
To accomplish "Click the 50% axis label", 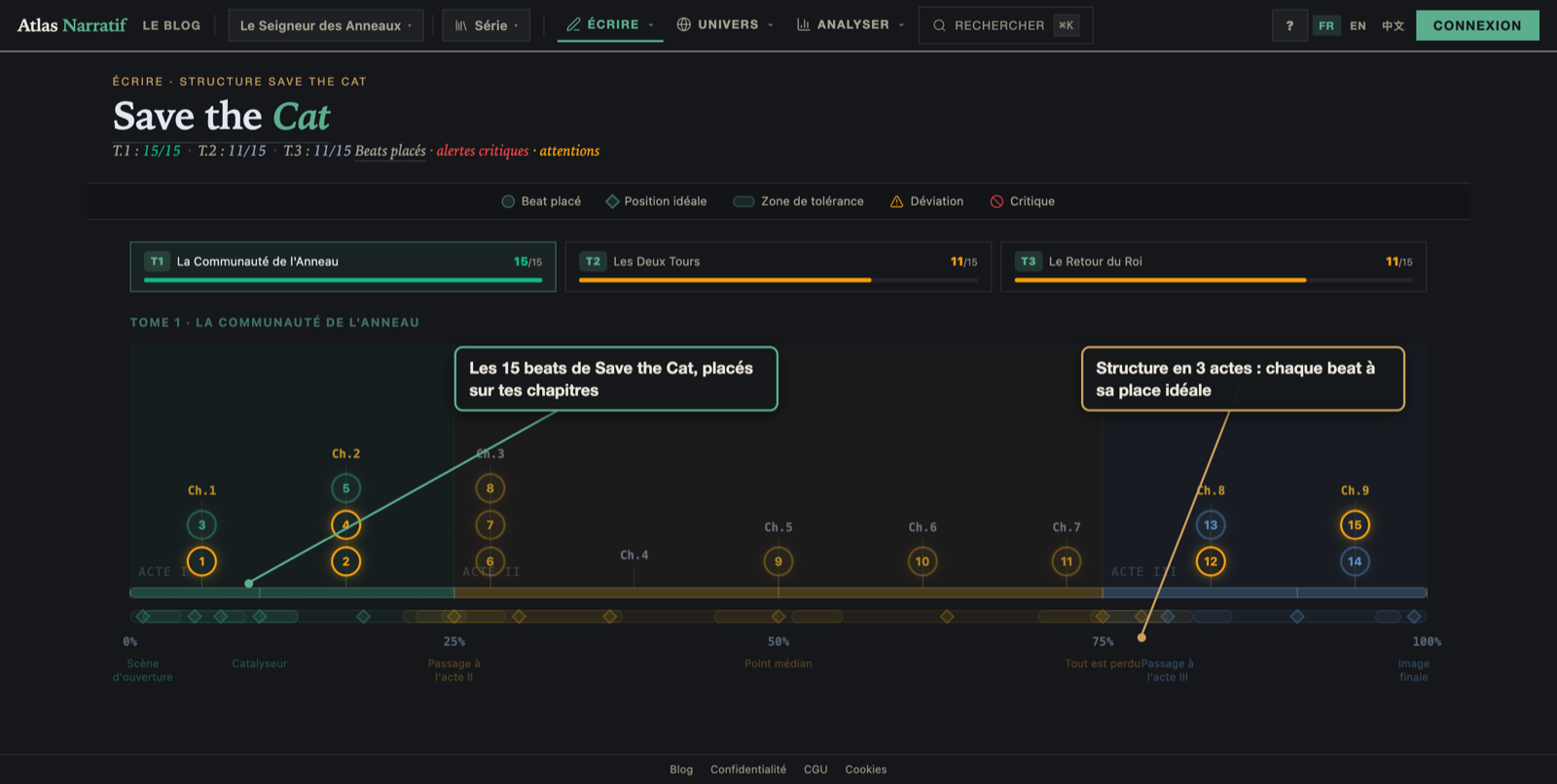I will click(x=778, y=642).
